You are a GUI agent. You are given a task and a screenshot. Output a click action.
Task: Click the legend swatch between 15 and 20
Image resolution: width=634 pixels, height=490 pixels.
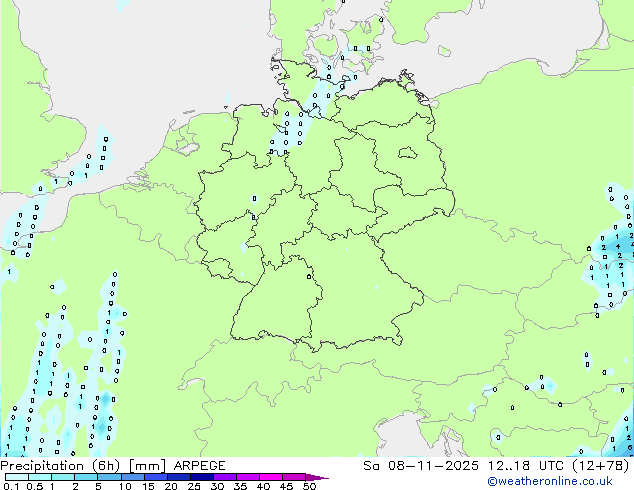[x=155, y=477]
